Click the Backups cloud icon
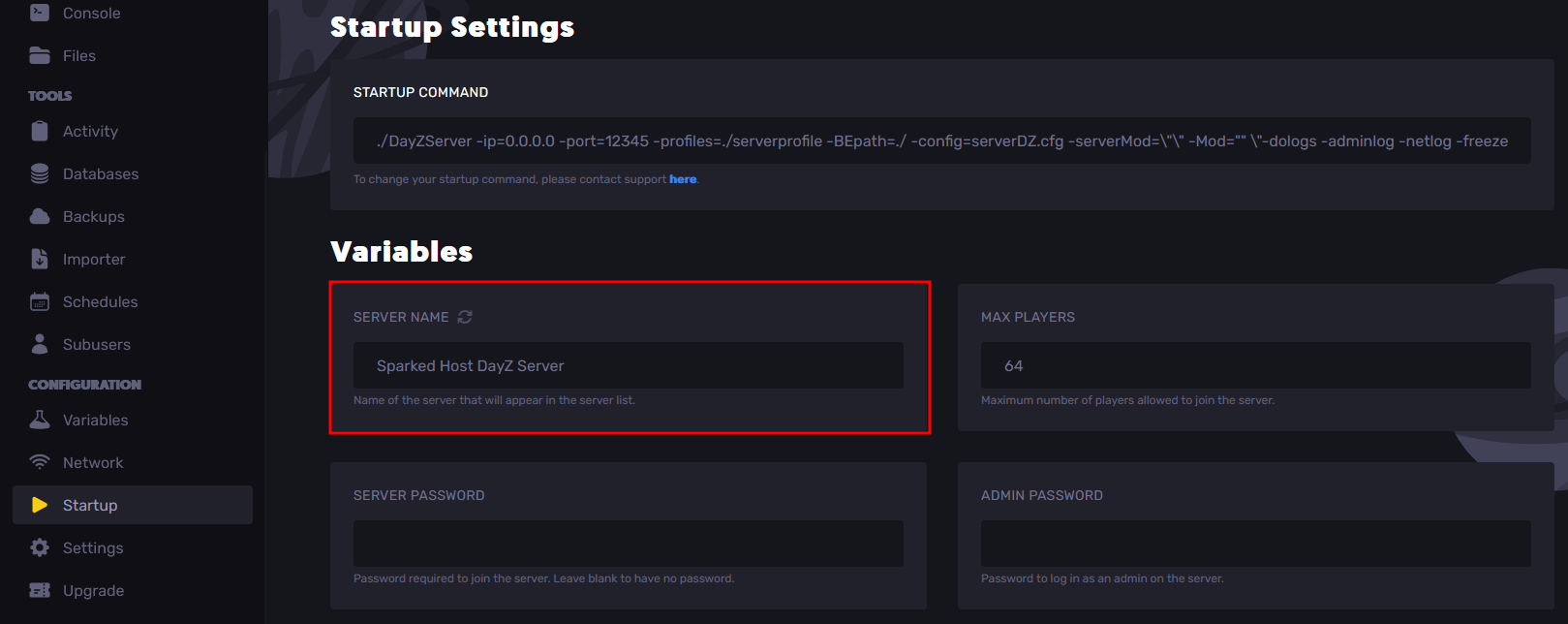1568x624 pixels. [x=40, y=216]
